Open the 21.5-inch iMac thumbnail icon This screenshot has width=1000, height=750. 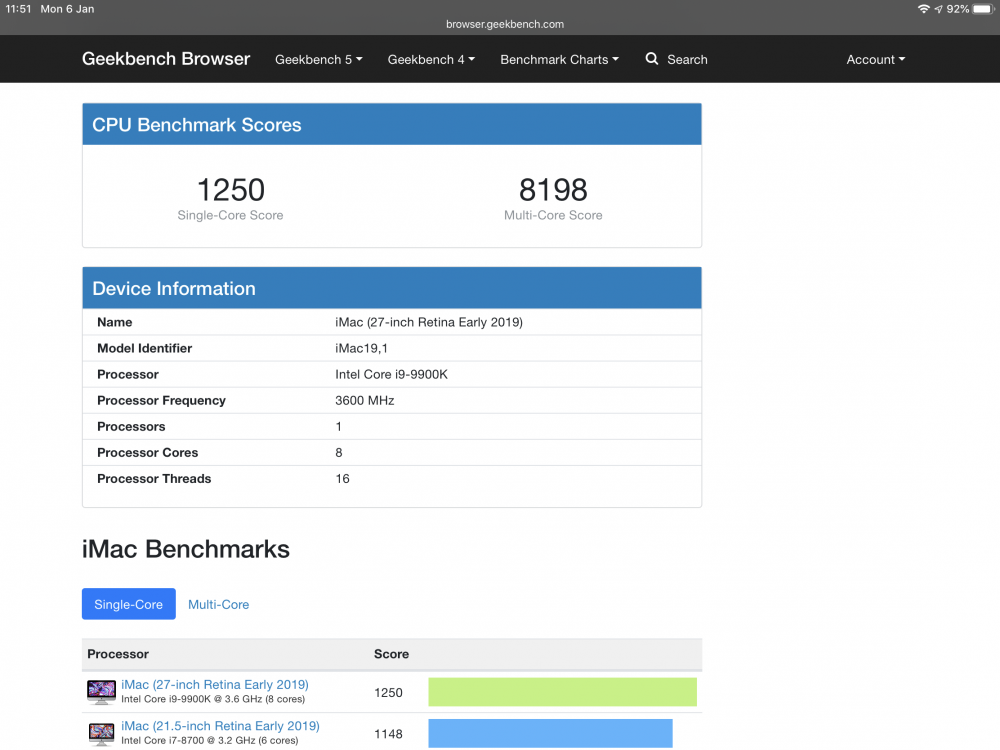point(101,733)
